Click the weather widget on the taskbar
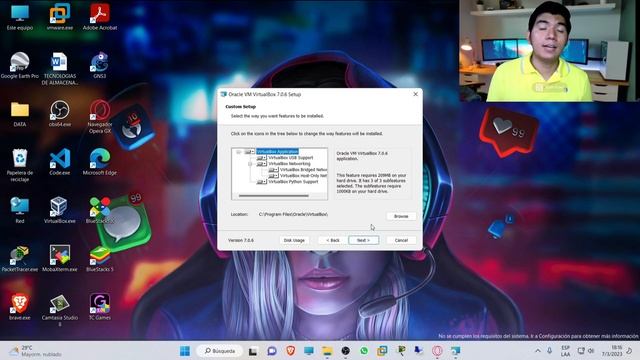The height and width of the screenshot is (360, 640). click(36, 351)
